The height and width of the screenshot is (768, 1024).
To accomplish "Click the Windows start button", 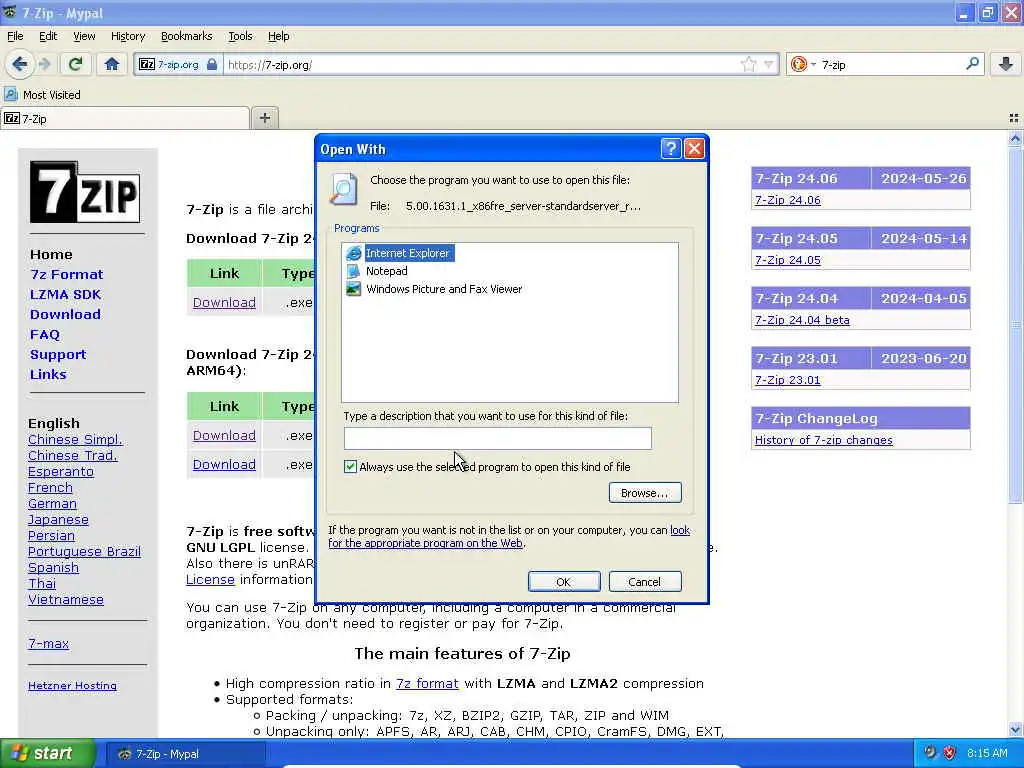I will pos(48,754).
